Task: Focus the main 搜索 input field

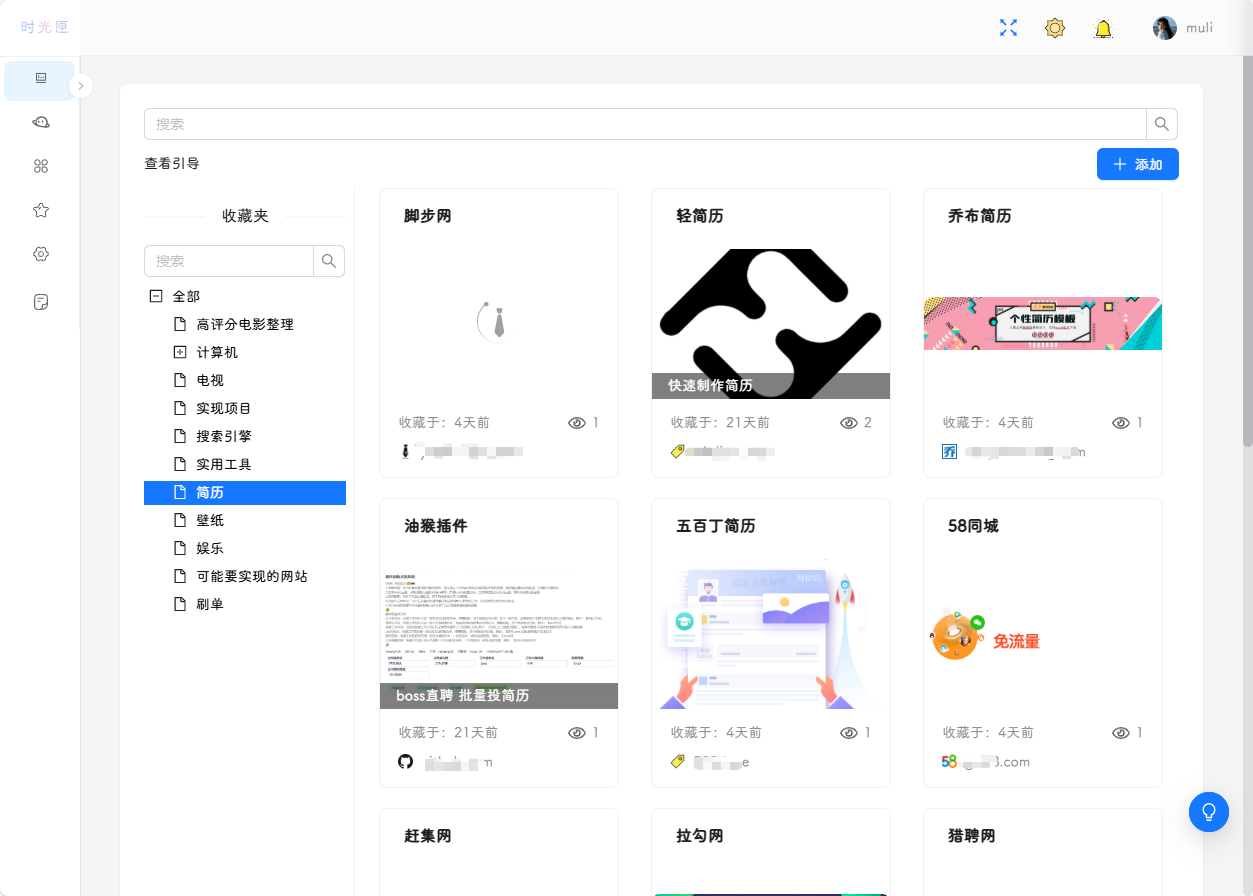Action: coord(645,124)
